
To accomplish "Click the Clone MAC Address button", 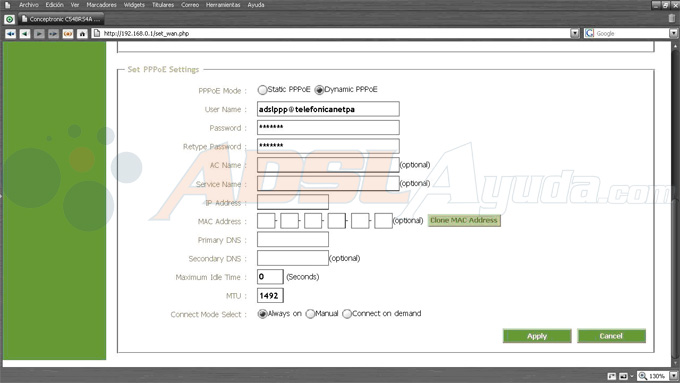I will pyautogui.click(x=464, y=220).
